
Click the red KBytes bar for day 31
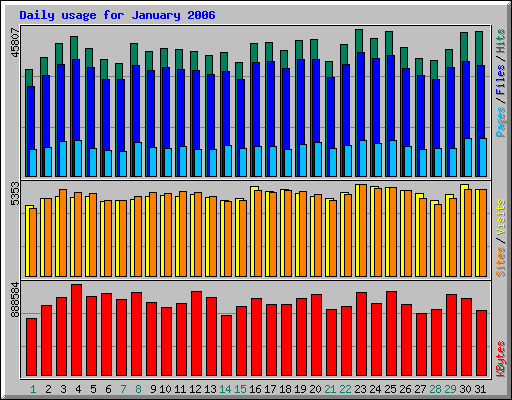click(481, 343)
